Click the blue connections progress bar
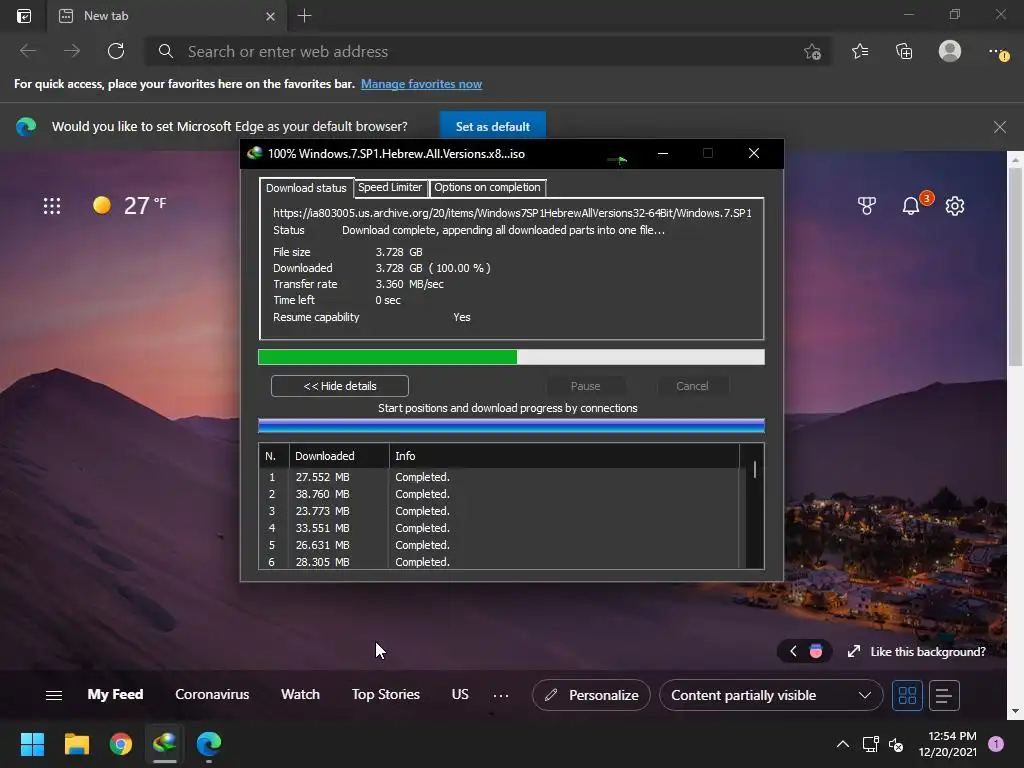The height and width of the screenshot is (768, 1024). (x=511, y=426)
